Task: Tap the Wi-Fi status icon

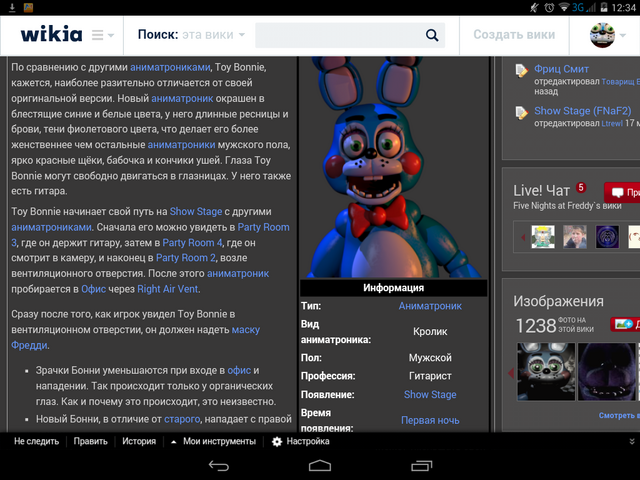Action: (x=564, y=7)
